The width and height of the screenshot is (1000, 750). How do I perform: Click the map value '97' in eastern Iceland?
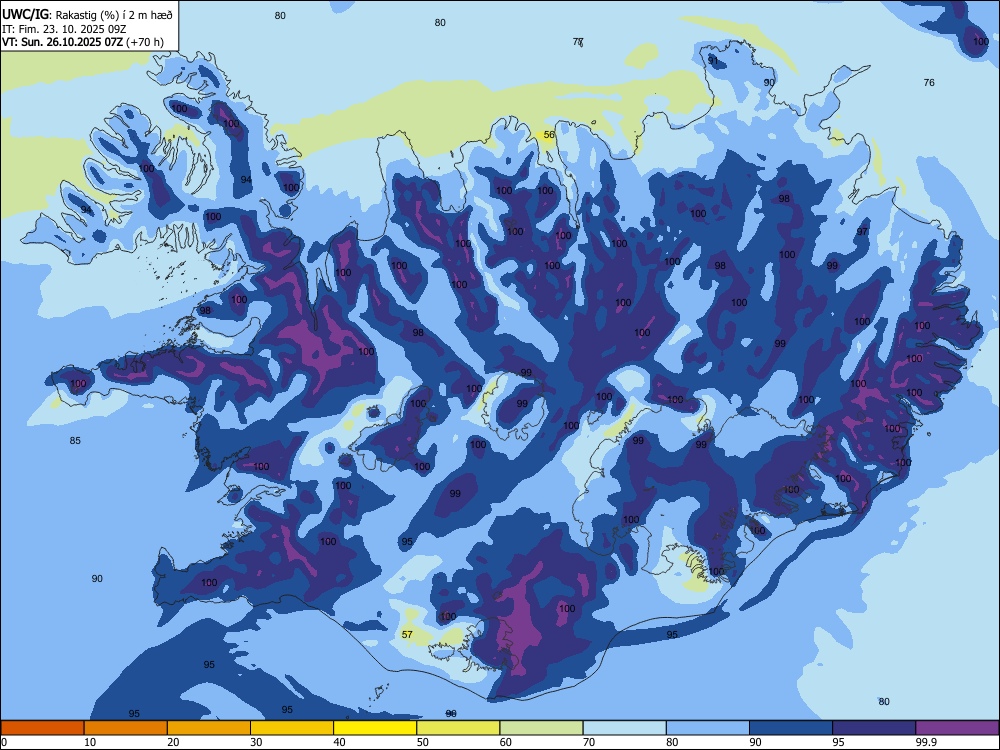point(862,232)
